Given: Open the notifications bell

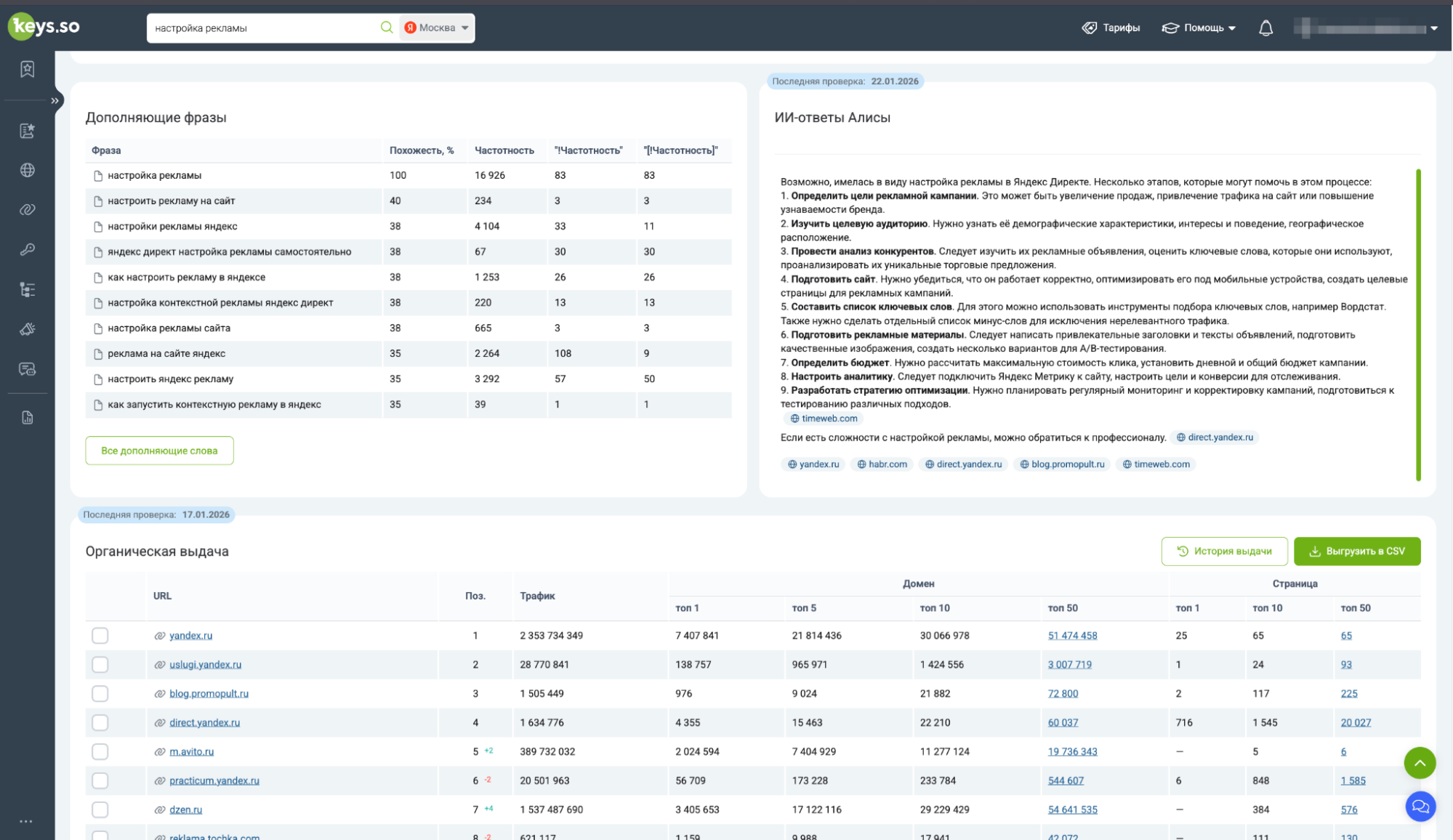Looking at the screenshot, I should coord(1265,28).
